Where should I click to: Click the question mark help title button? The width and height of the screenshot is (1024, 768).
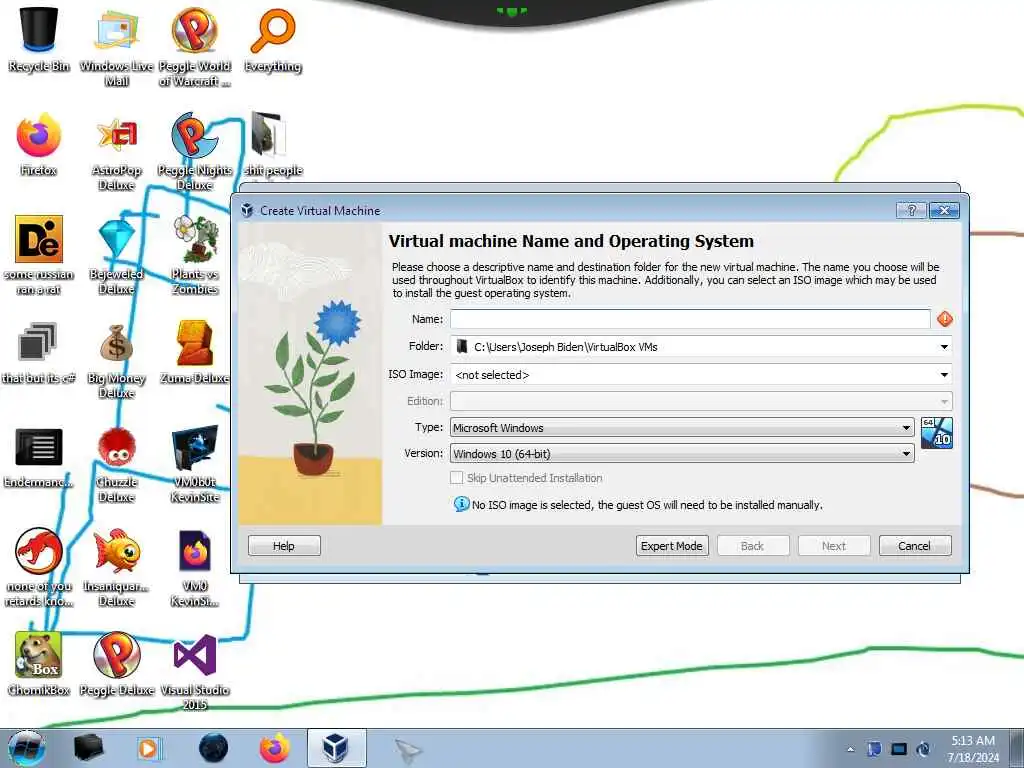click(912, 210)
